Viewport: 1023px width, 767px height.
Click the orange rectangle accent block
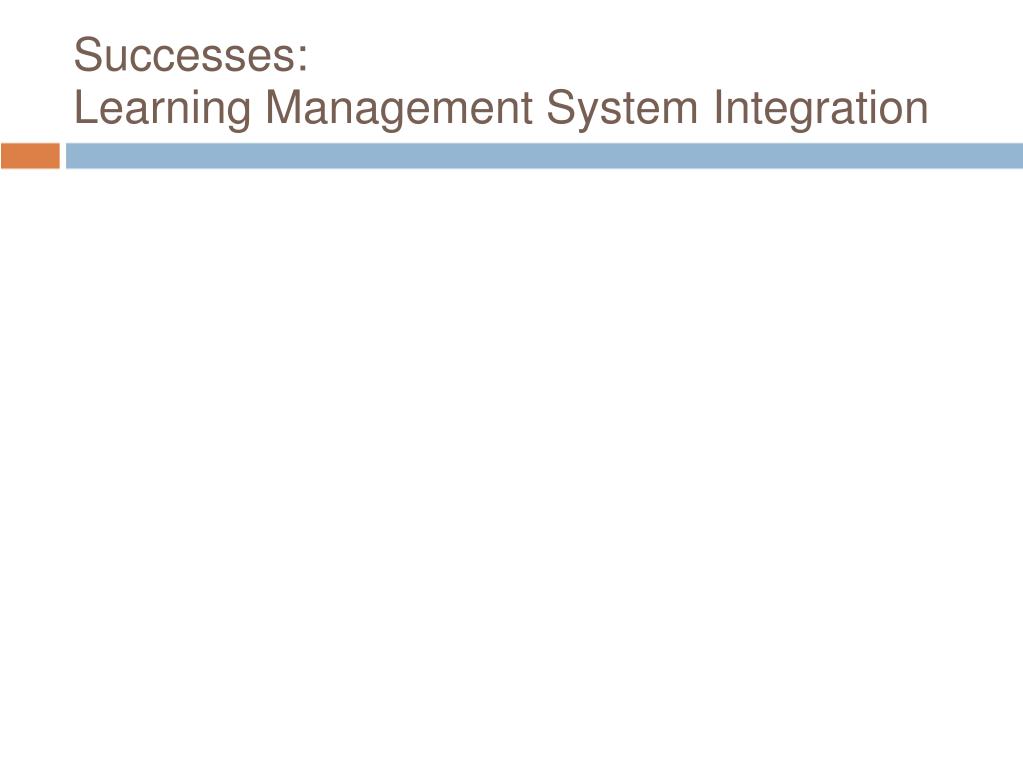pos(30,156)
